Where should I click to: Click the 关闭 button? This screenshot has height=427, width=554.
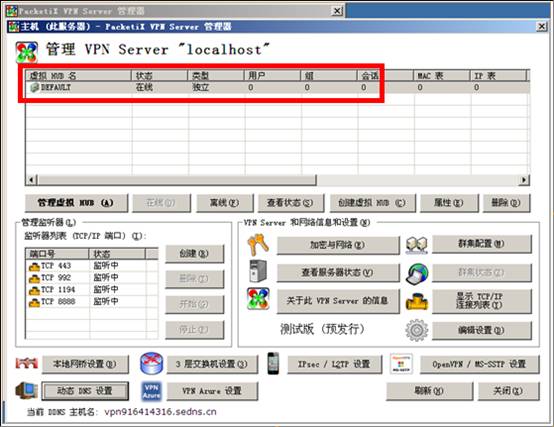pos(508,391)
